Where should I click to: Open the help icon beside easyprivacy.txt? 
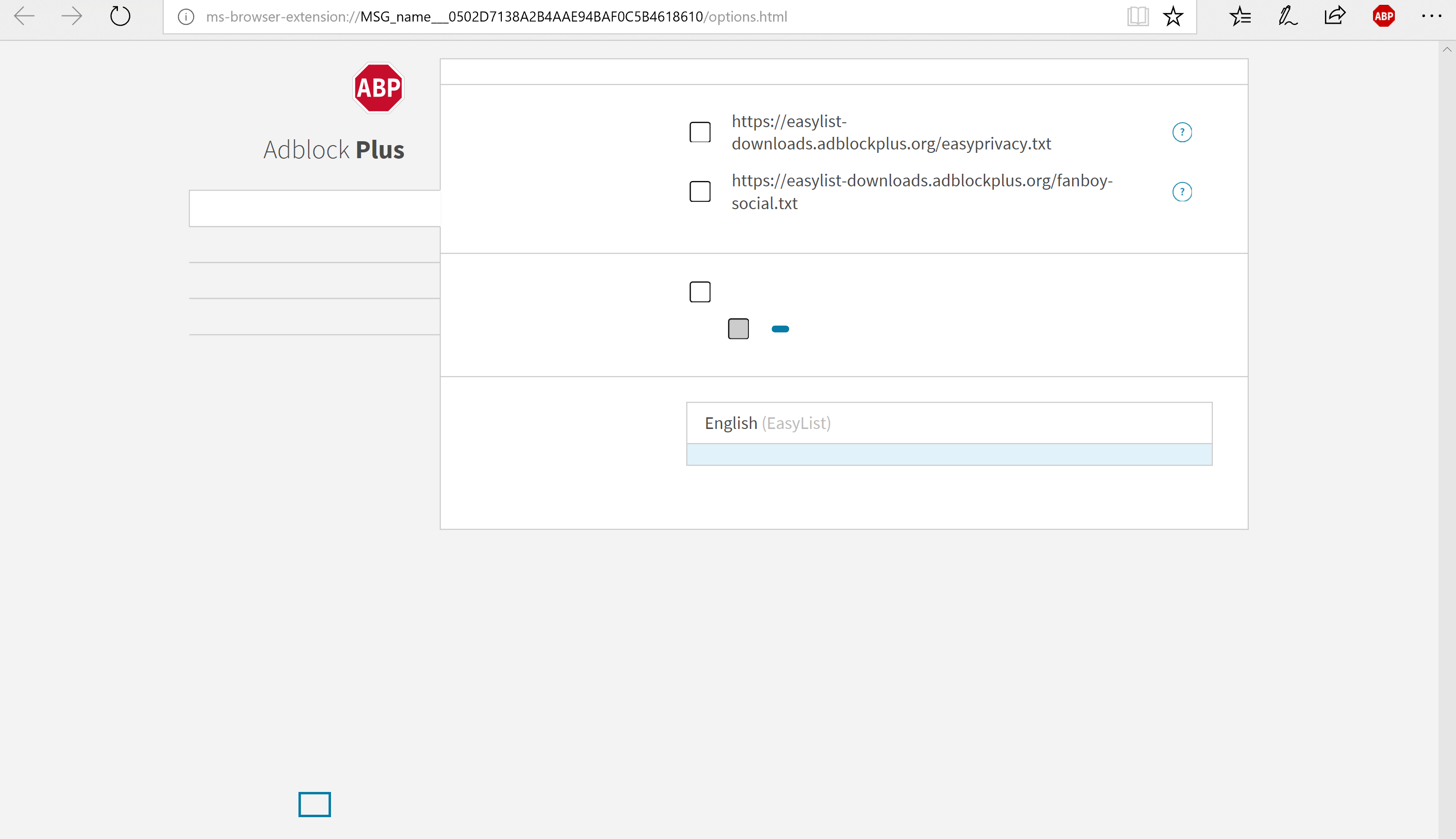[x=1182, y=132]
